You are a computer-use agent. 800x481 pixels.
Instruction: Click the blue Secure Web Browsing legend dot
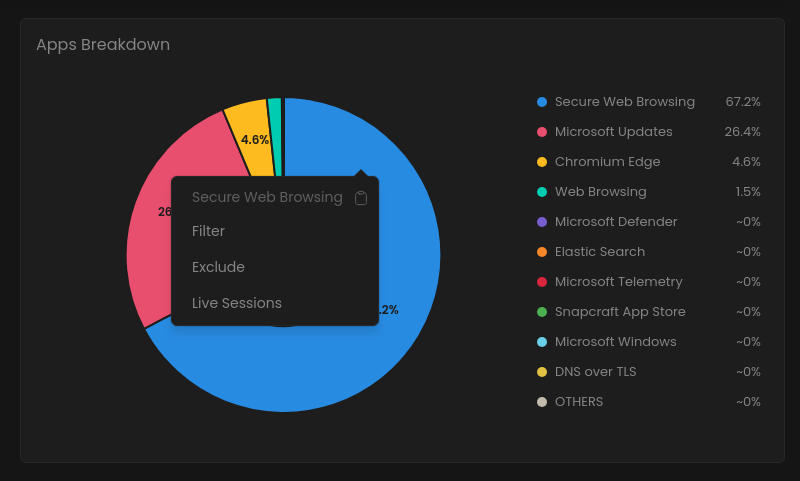(542, 102)
